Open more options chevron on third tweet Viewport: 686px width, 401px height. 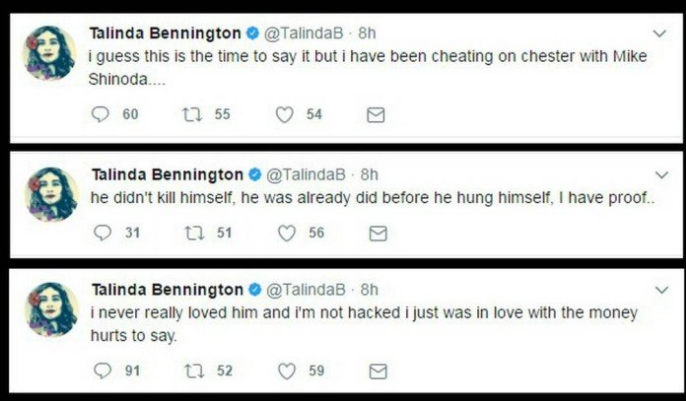[x=659, y=289]
